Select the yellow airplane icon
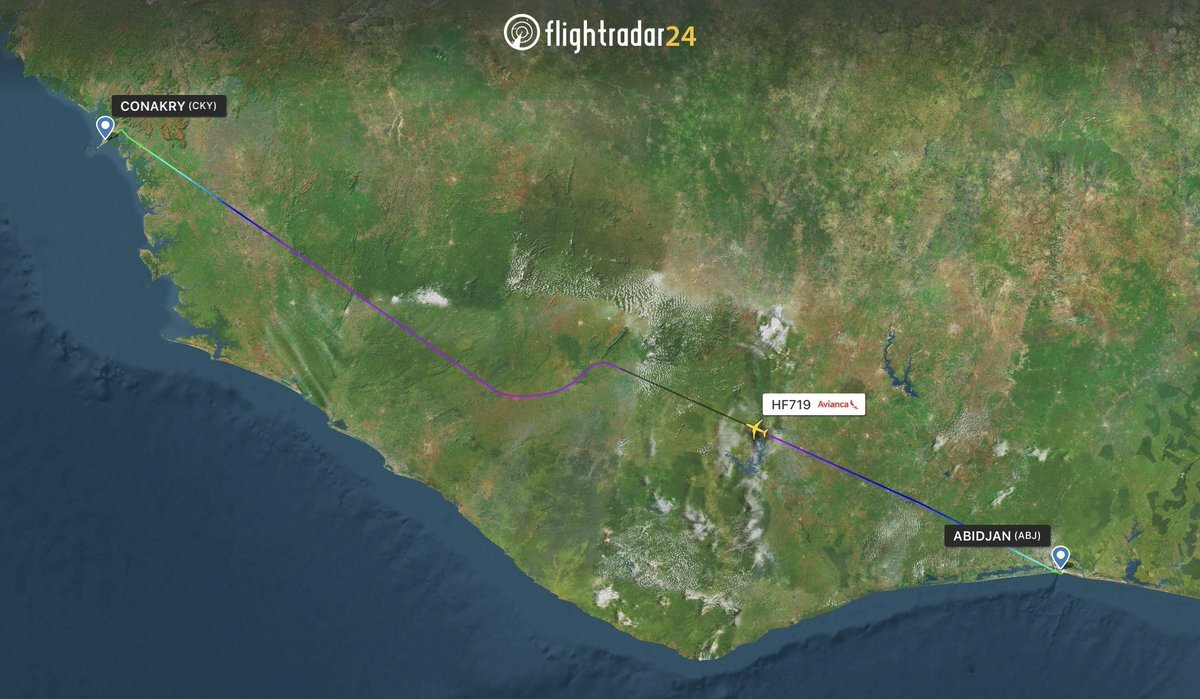This screenshot has height=699, width=1200. click(x=756, y=430)
